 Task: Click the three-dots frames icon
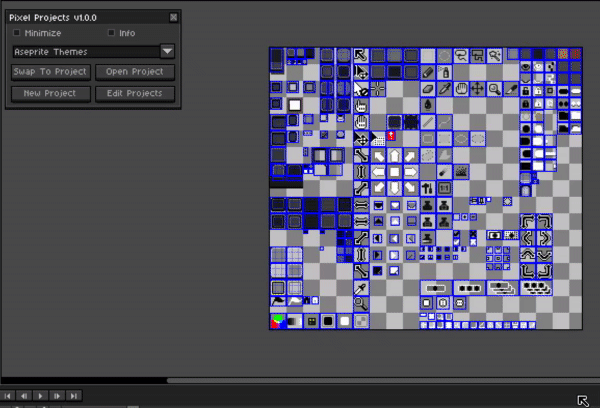tap(469, 288)
